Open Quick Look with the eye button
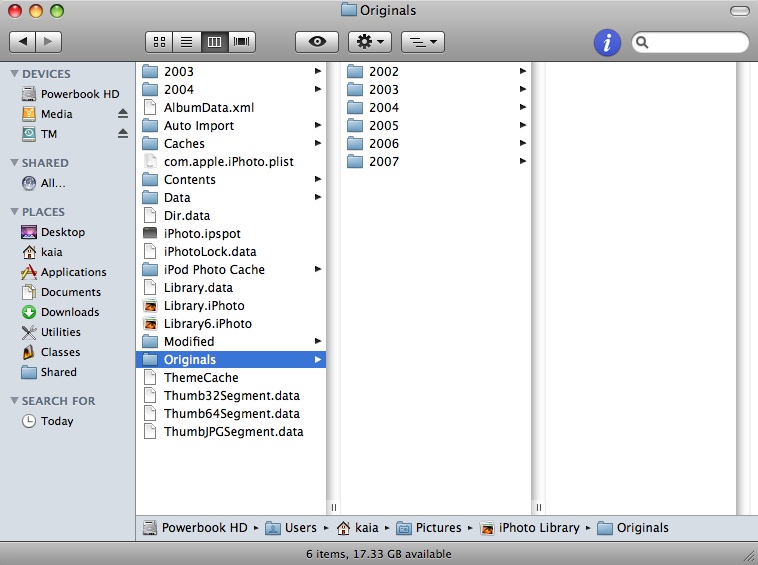The width and height of the screenshot is (758, 565). [317, 42]
